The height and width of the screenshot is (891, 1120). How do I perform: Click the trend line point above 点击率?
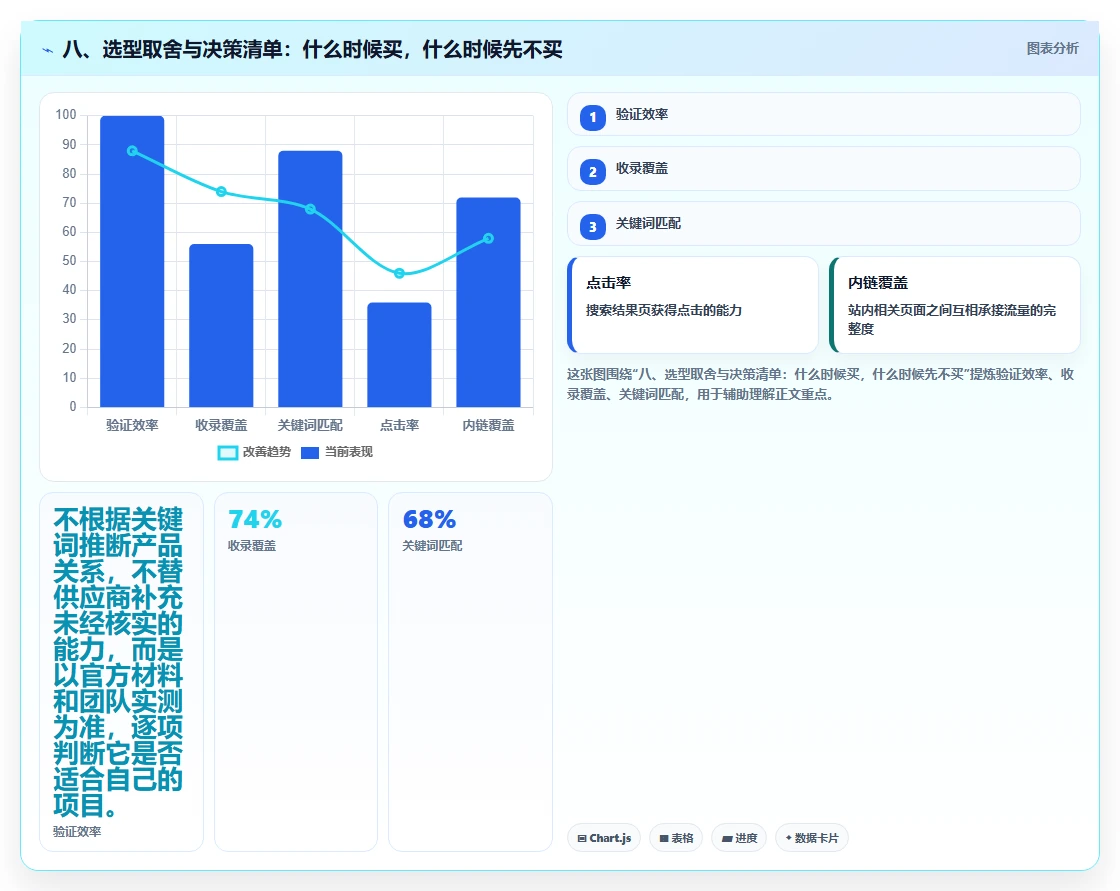coord(399,274)
